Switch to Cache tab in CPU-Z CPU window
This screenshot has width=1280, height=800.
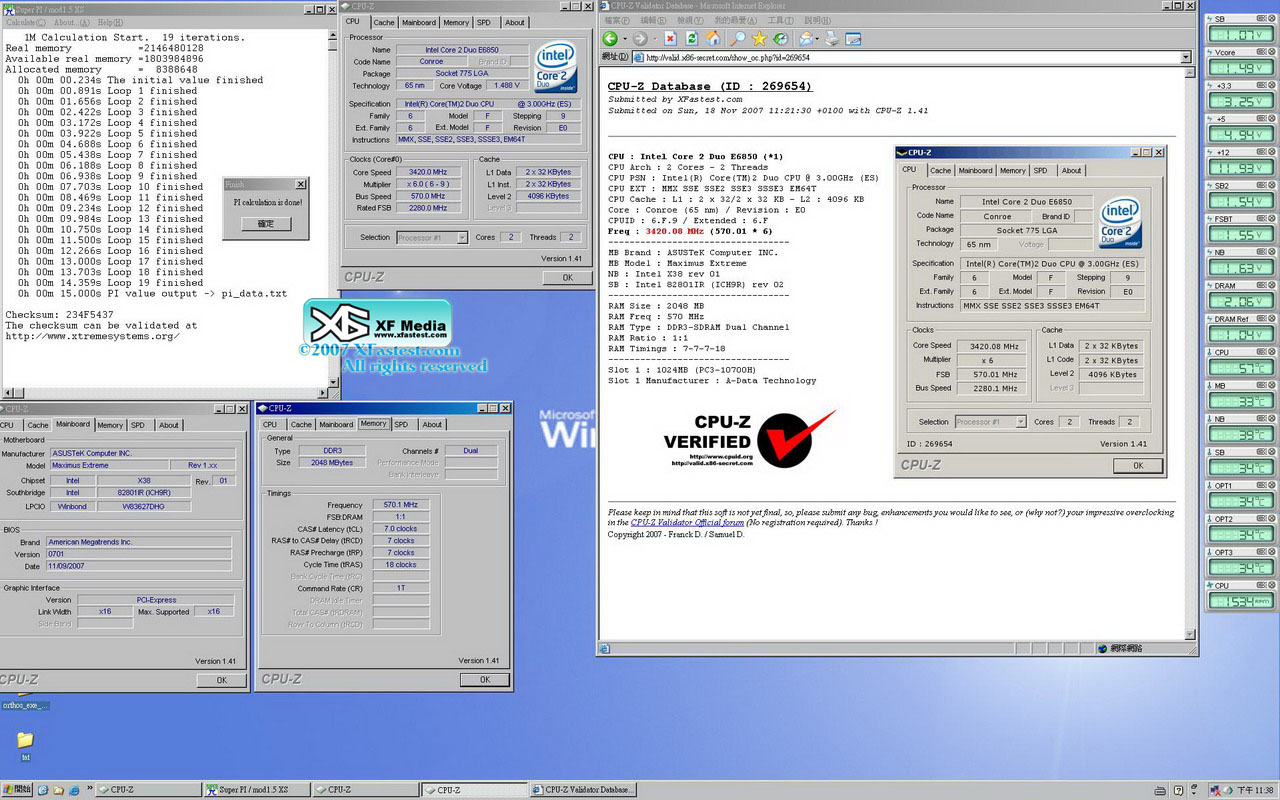tap(384, 22)
